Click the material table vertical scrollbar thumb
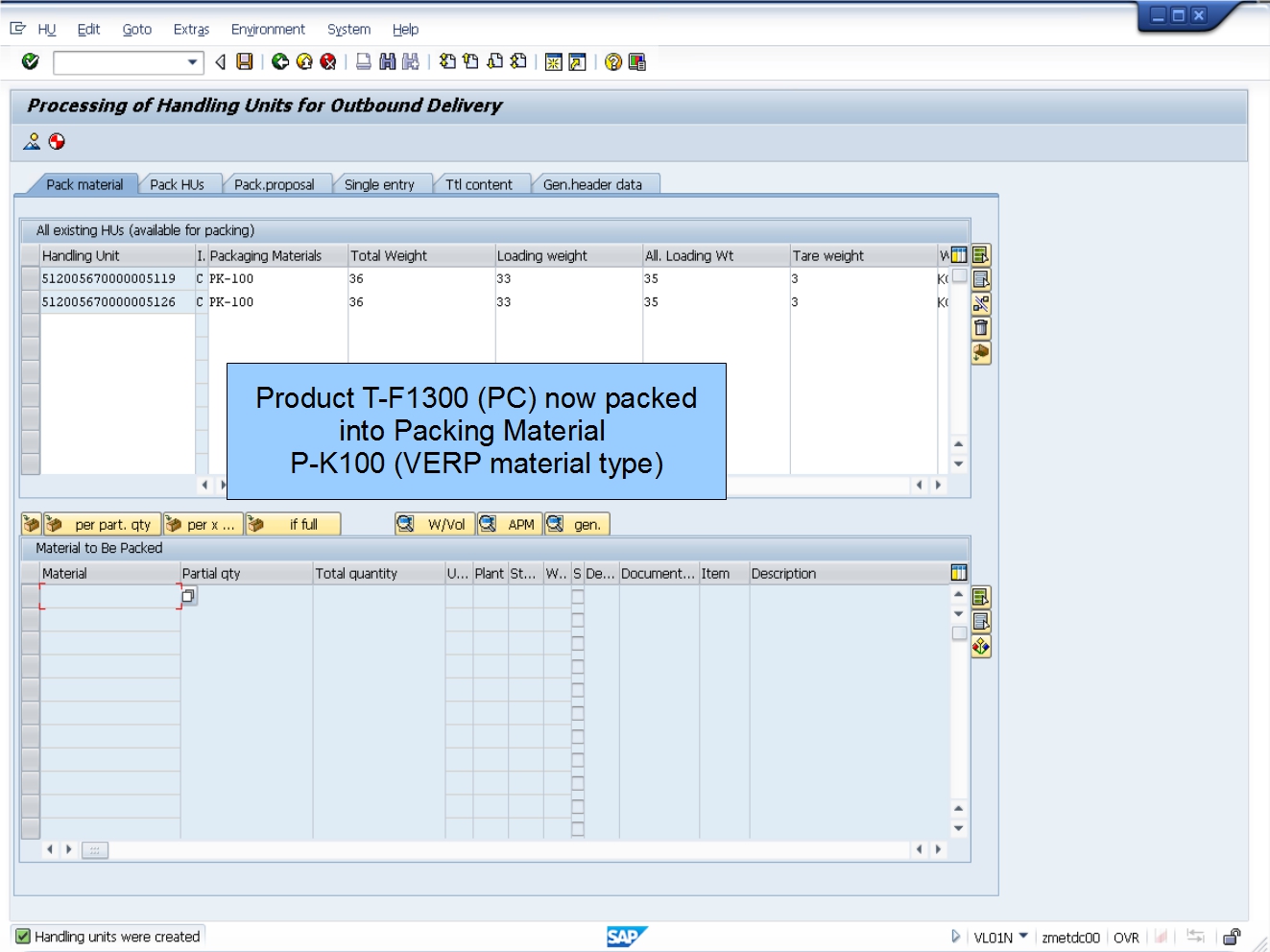The height and width of the screenshot is (952, 1270). (959, 633)
